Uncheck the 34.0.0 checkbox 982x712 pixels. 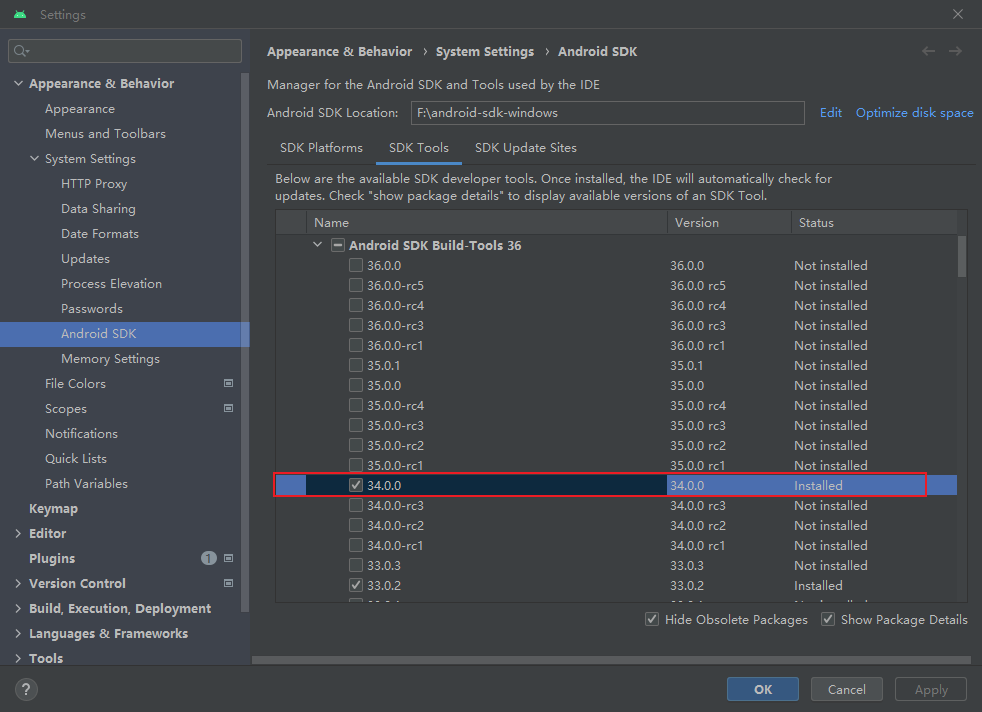[356, 485]
